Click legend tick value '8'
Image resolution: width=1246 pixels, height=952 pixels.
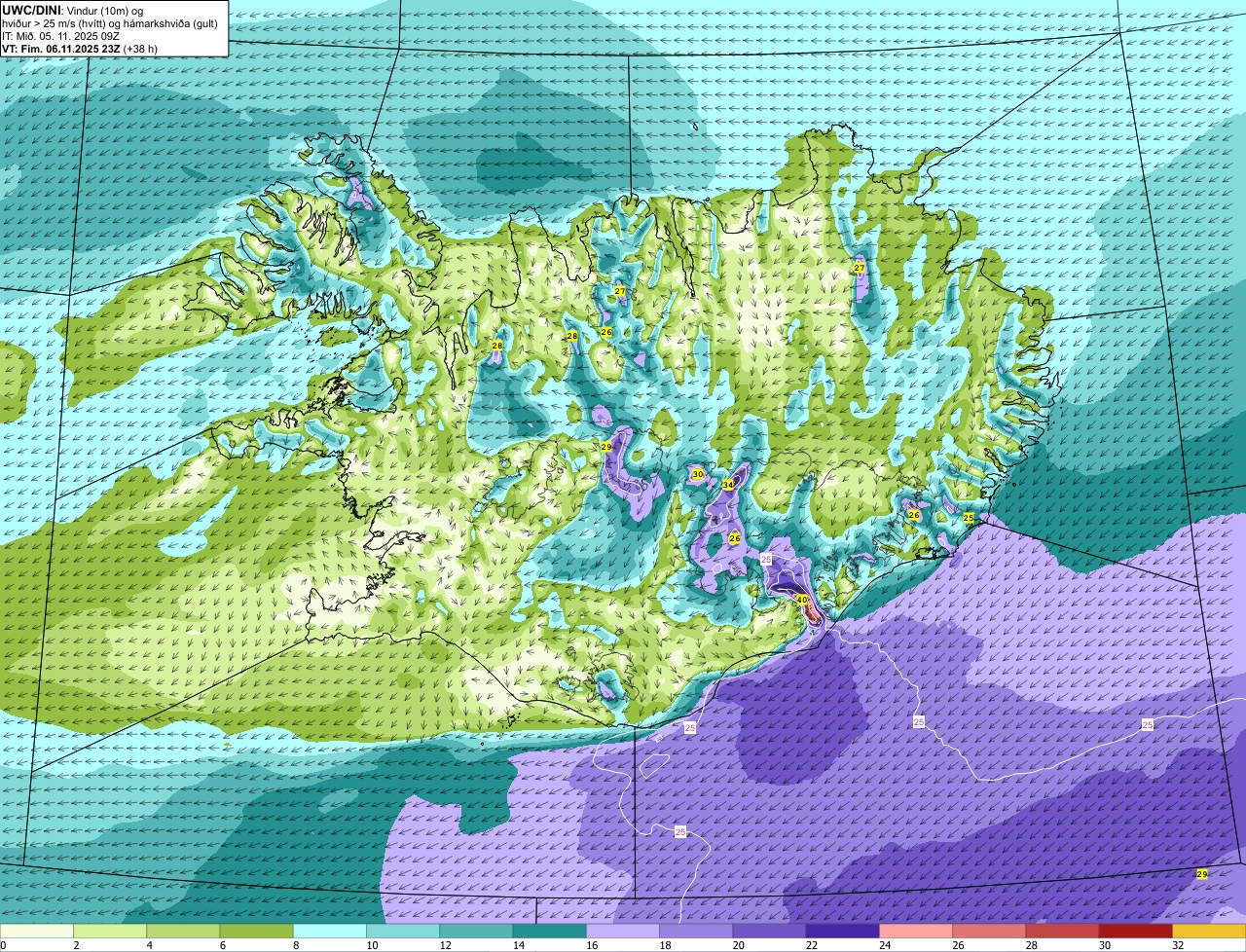click(x=294, y=944)
